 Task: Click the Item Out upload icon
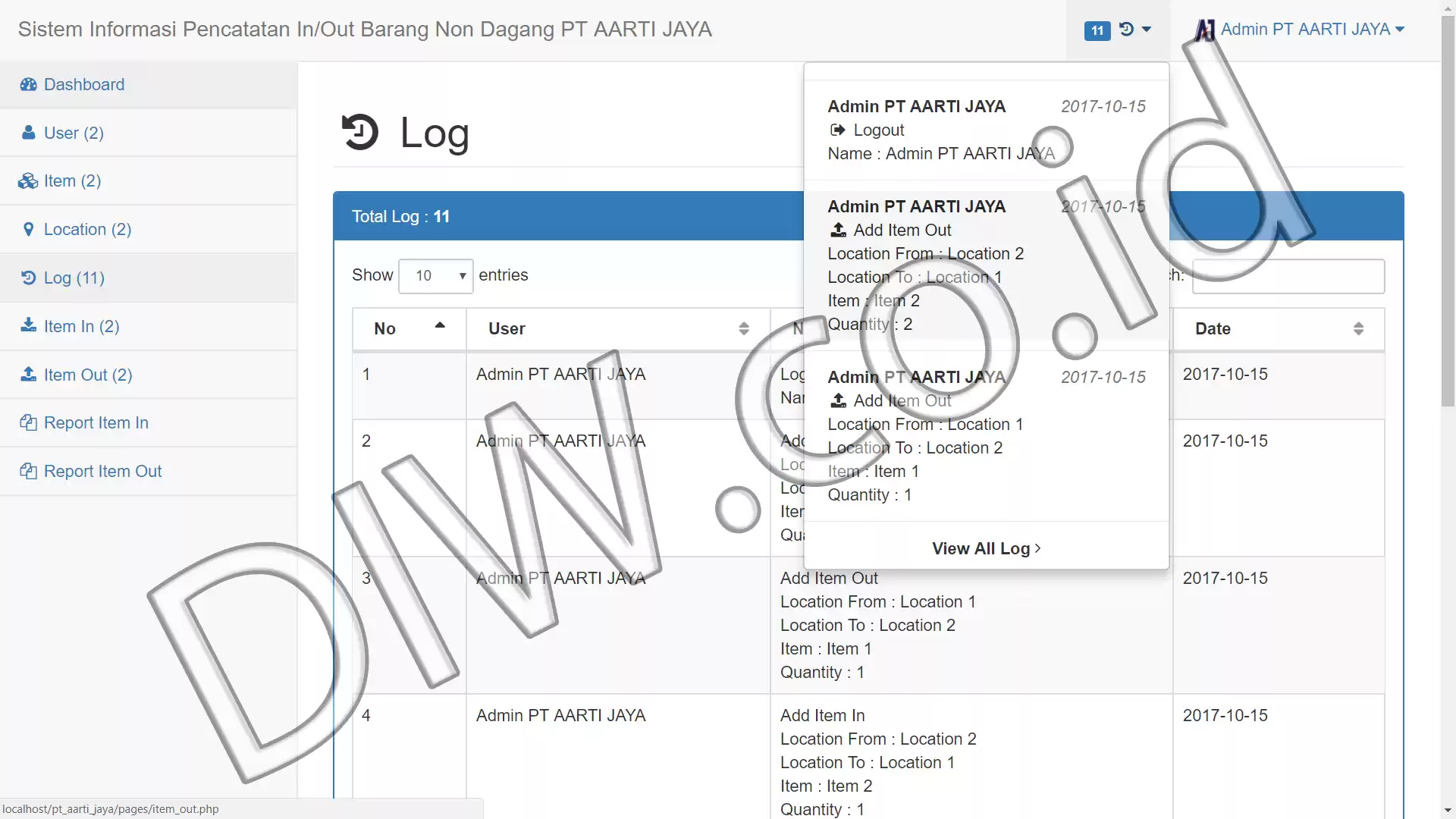pos(28,374)
